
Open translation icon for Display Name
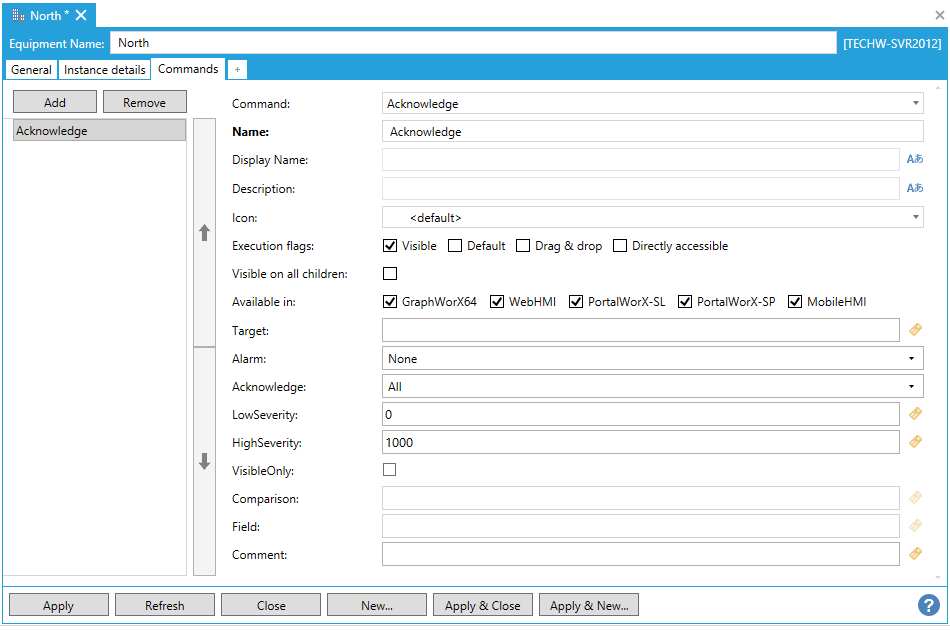914,160
